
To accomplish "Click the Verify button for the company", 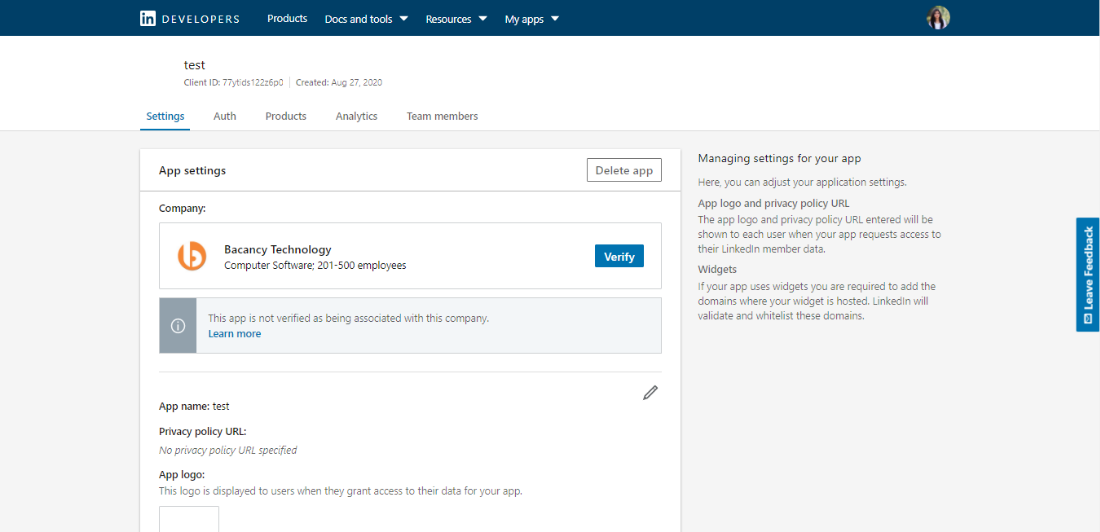I will (619, 256).
